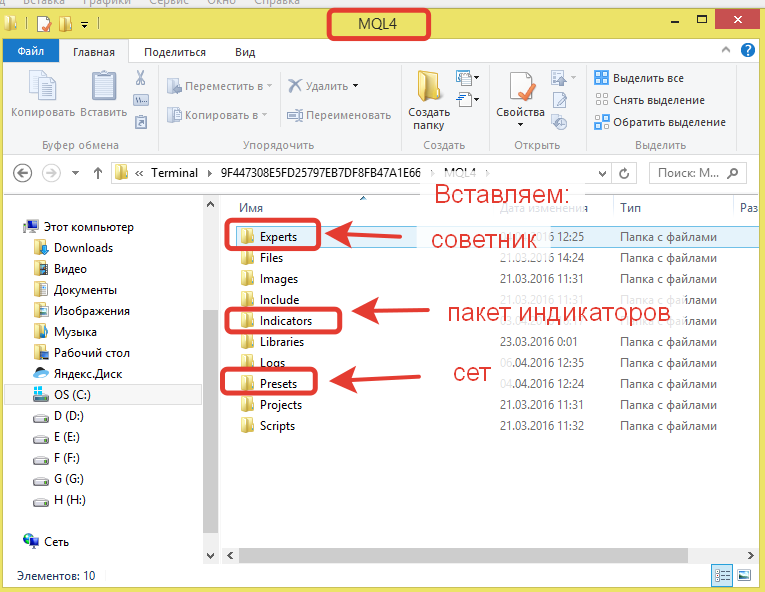Open Downloads in the navigation pane
765x592 pixels.
(x=83, y=248)
